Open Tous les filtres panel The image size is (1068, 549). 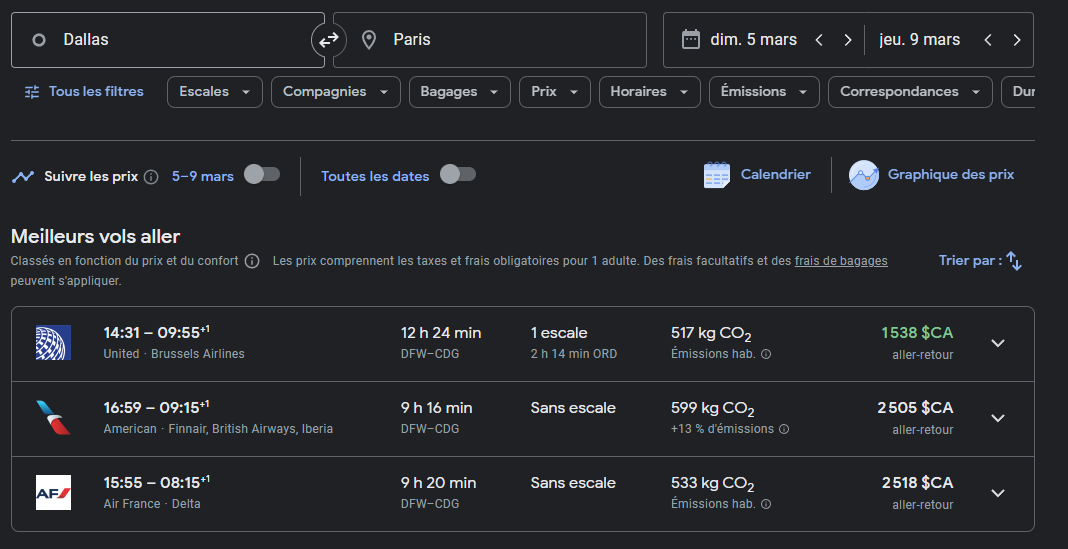point(84,91)
